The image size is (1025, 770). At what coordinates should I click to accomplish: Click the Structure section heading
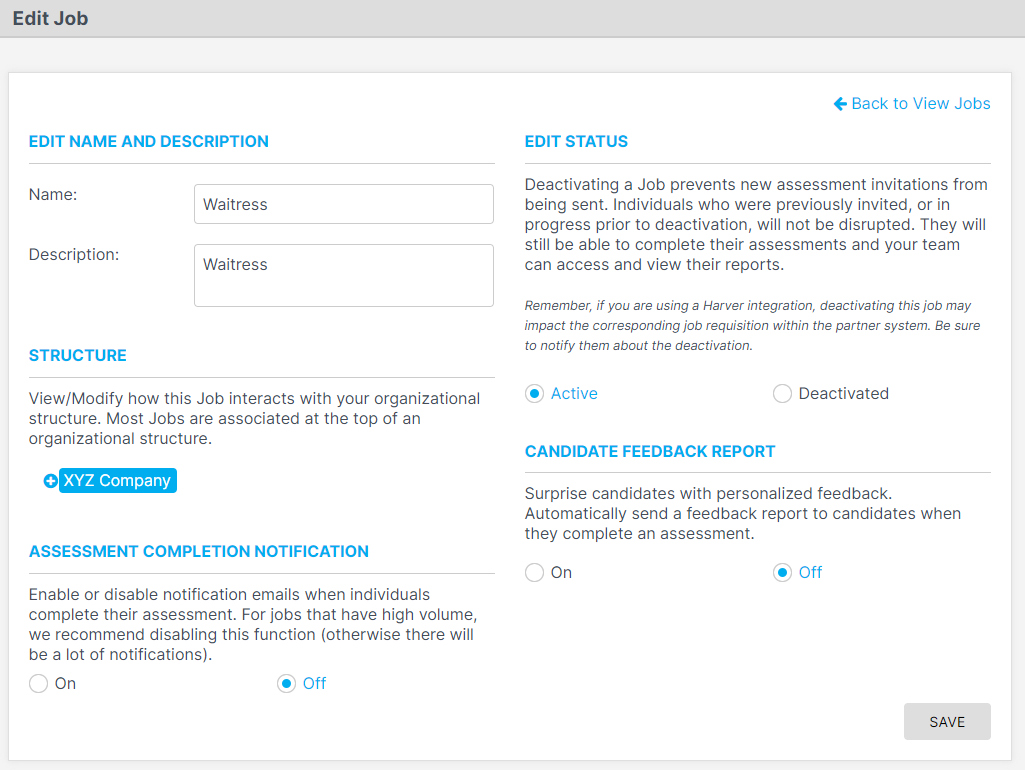click(78, 355)
